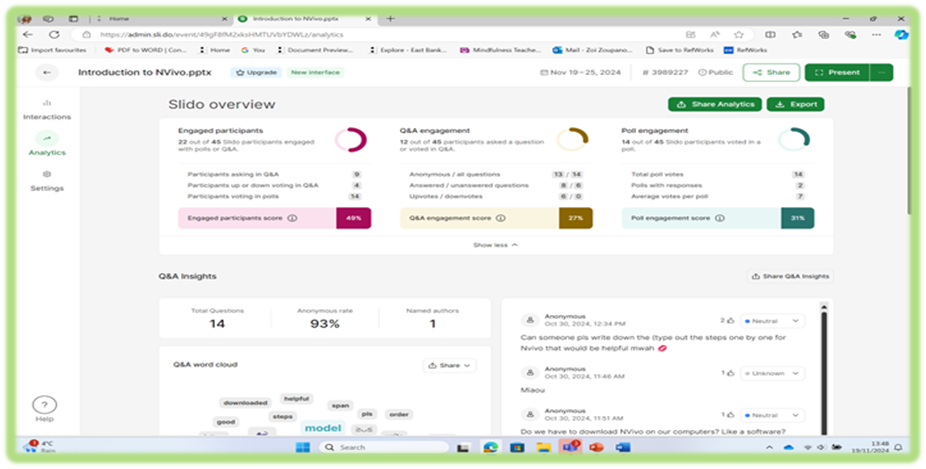The width and height of the screenshot is (926, 469).
Task: Open the Windows Start menu
Action: [x=302, y=447]
